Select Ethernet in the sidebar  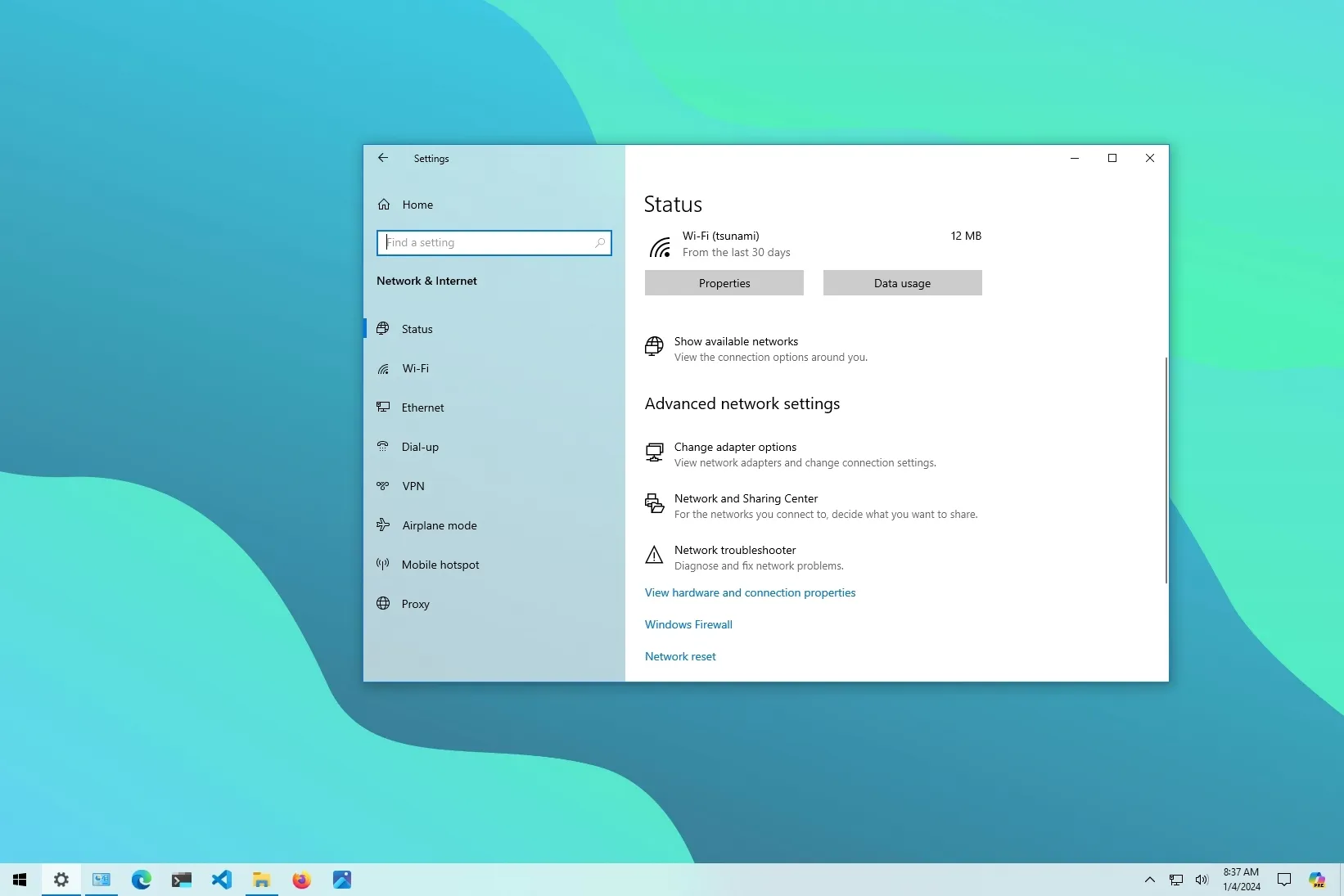tap(494, 407)
